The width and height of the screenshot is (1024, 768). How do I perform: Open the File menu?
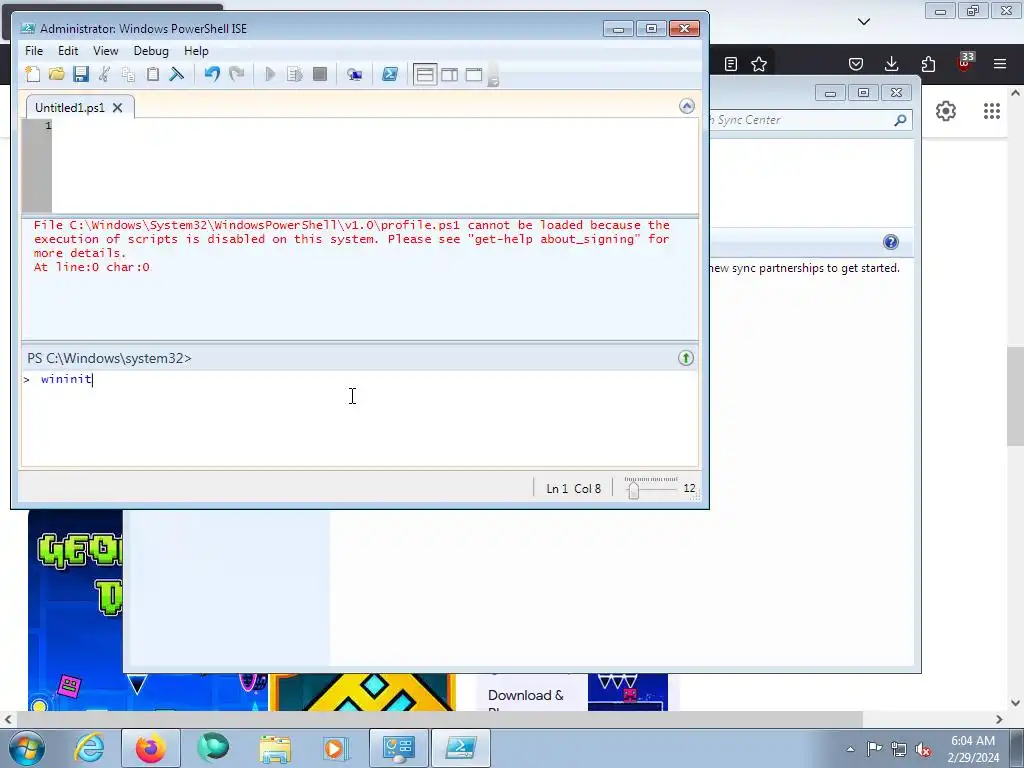pos(34,51)
